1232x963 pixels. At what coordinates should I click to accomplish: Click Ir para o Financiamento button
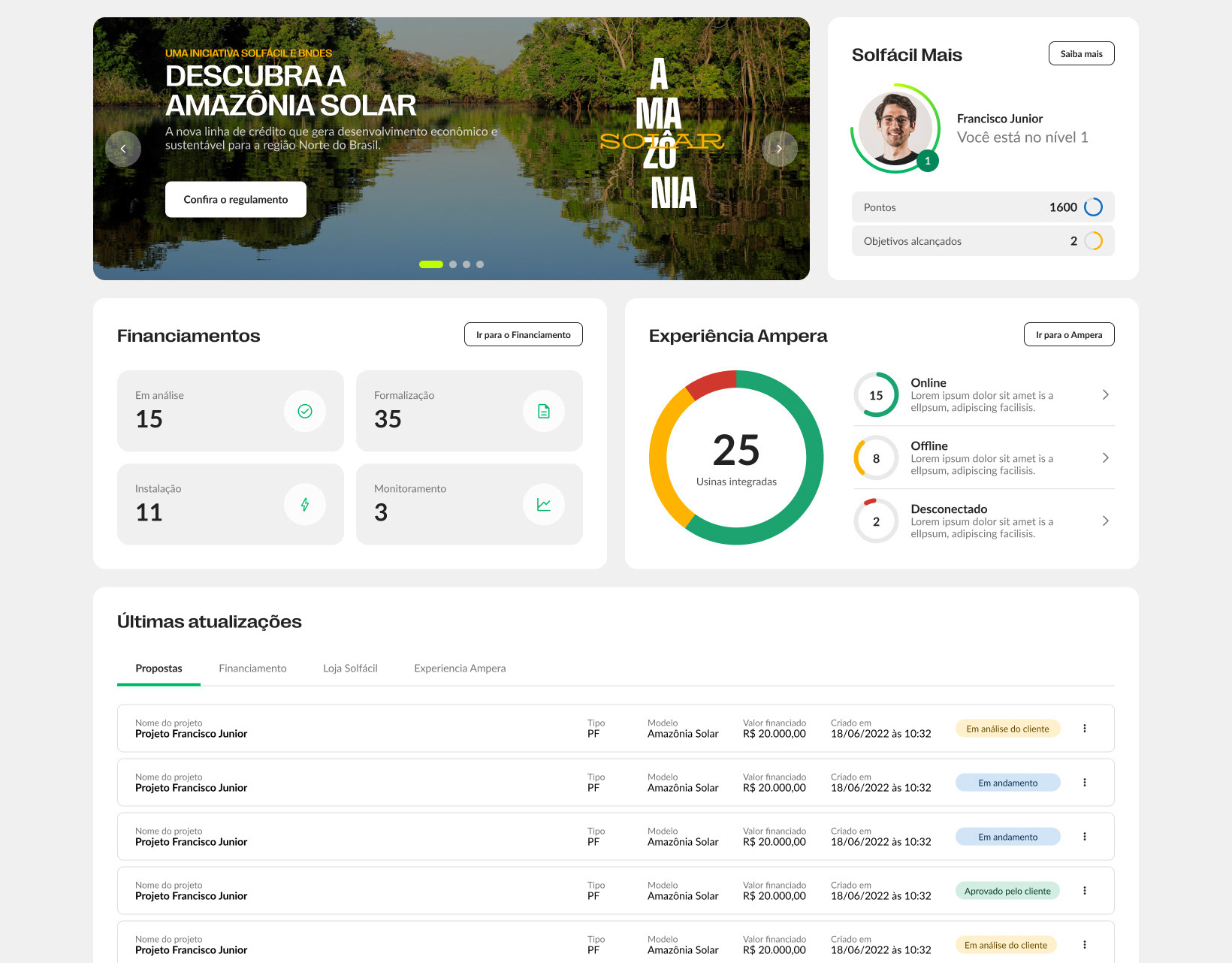click(x=523, y=334)
